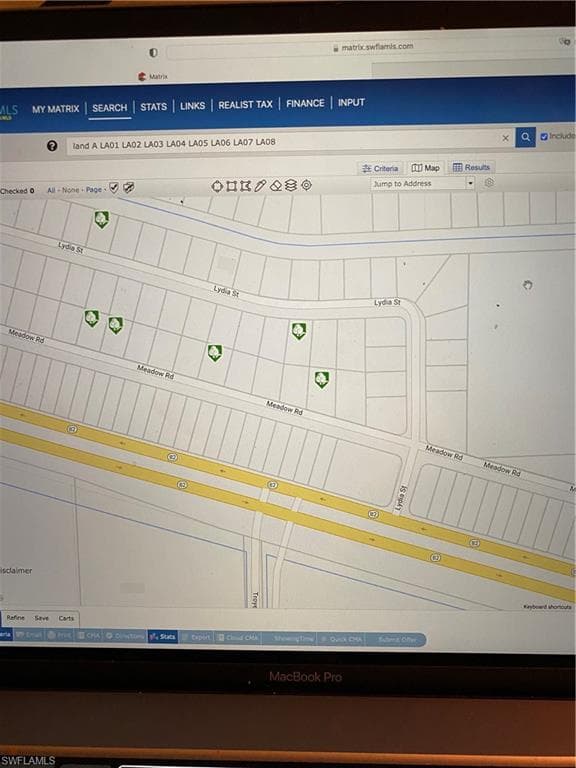
Task: Open the map settings gear menu
Action: (489, 183)
